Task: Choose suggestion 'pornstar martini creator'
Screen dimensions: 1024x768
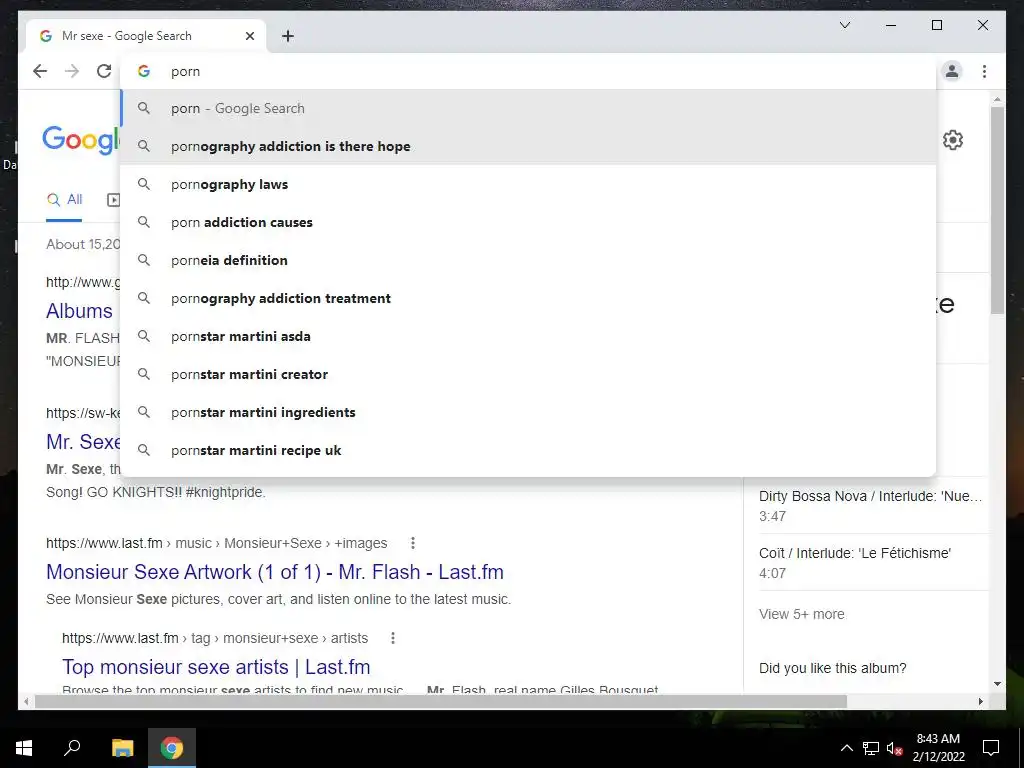Action: (x=528, y=374)
